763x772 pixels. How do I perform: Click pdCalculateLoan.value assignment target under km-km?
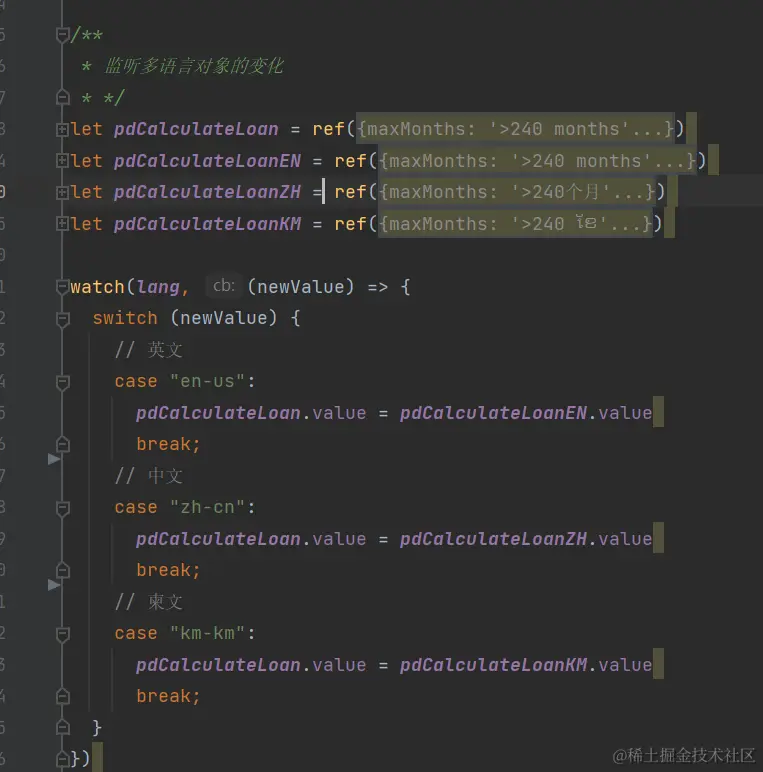[x=251, y=665]
